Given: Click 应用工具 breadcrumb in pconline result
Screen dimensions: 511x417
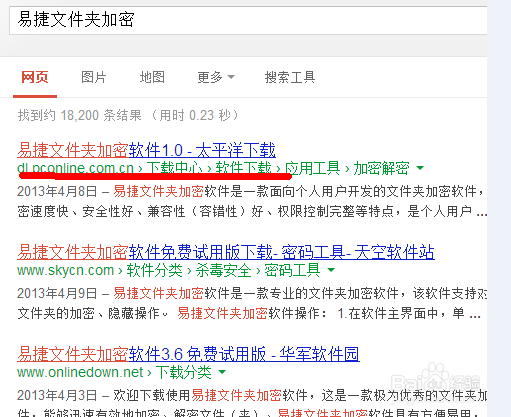Looking at the screenshot, I should 312,168.
